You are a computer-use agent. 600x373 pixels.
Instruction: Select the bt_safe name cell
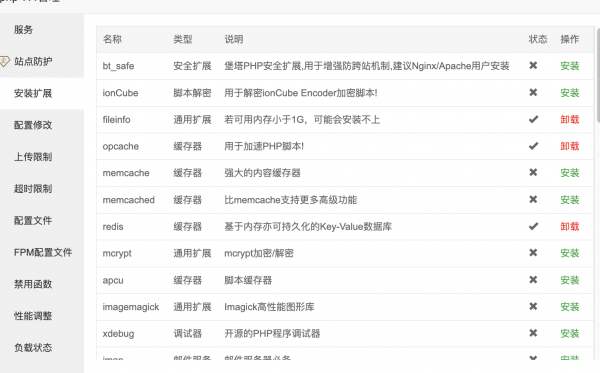(118, 66)
